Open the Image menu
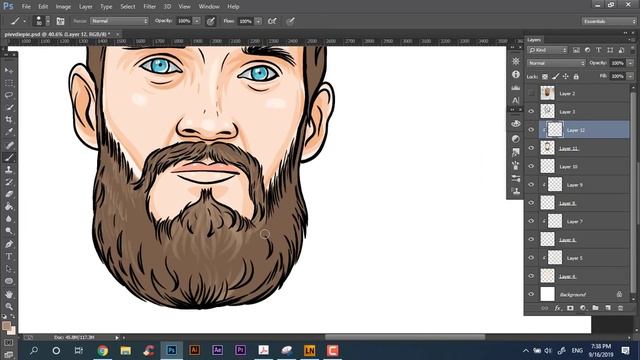The image size is (640, 360). coord(63,7)
